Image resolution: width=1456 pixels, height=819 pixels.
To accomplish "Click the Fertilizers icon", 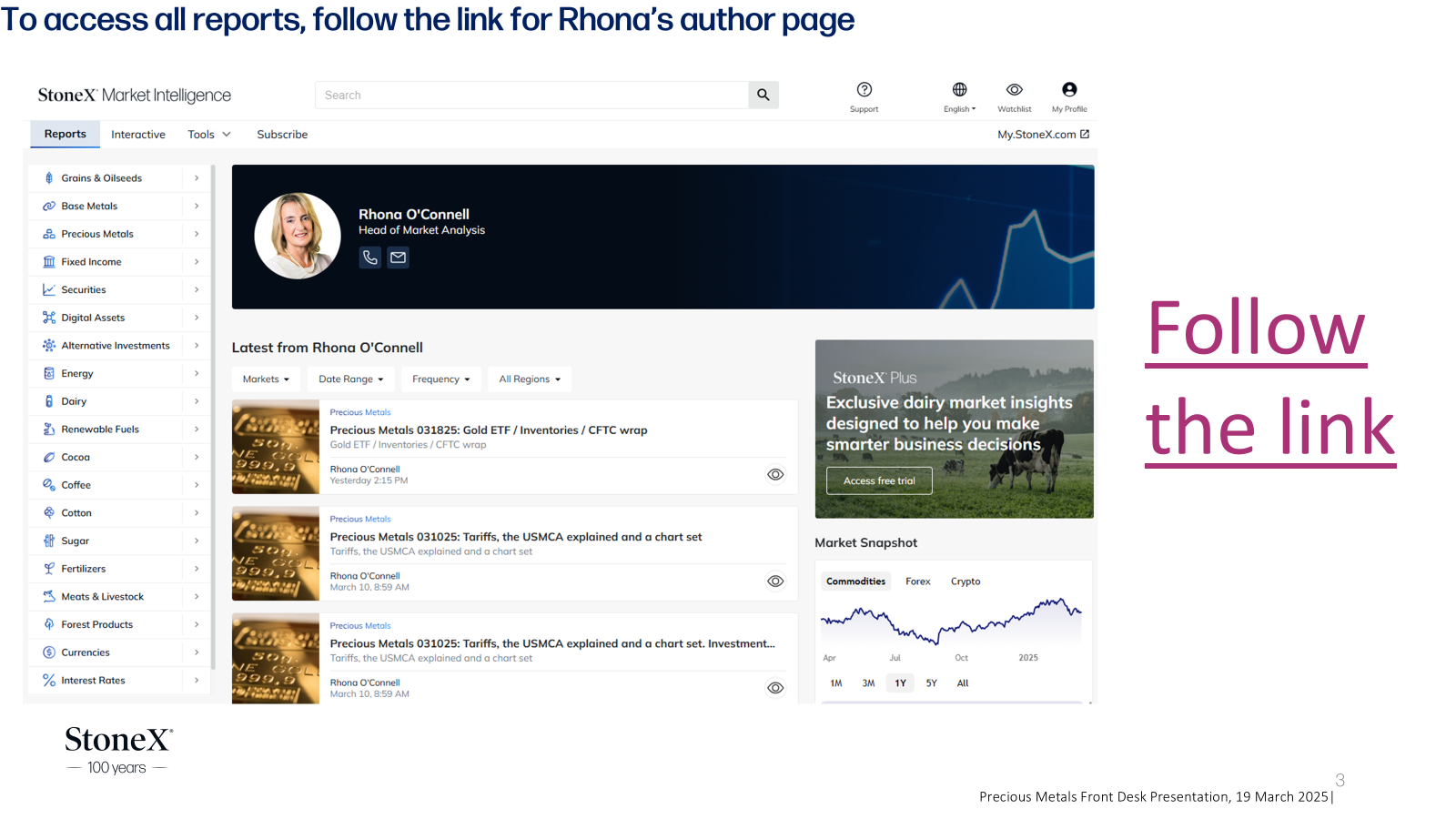I will (49, 569).
